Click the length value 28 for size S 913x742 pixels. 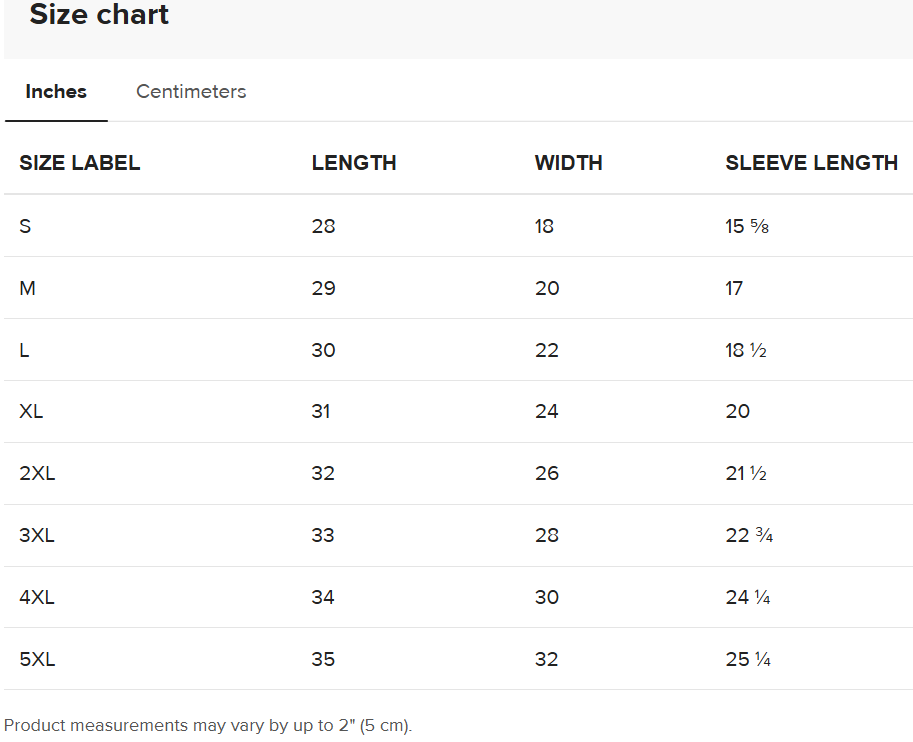(x=323, y=226)
